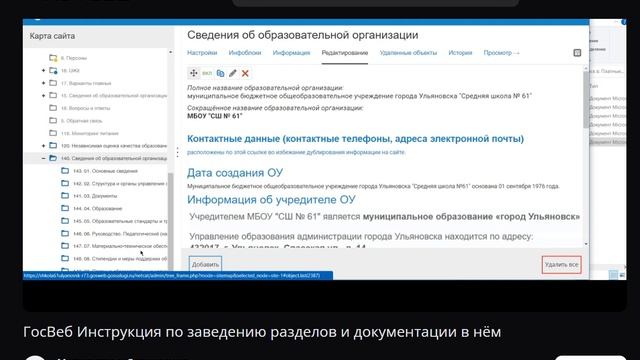
Task: Click the red X delete icon
Action: point(245,73)
